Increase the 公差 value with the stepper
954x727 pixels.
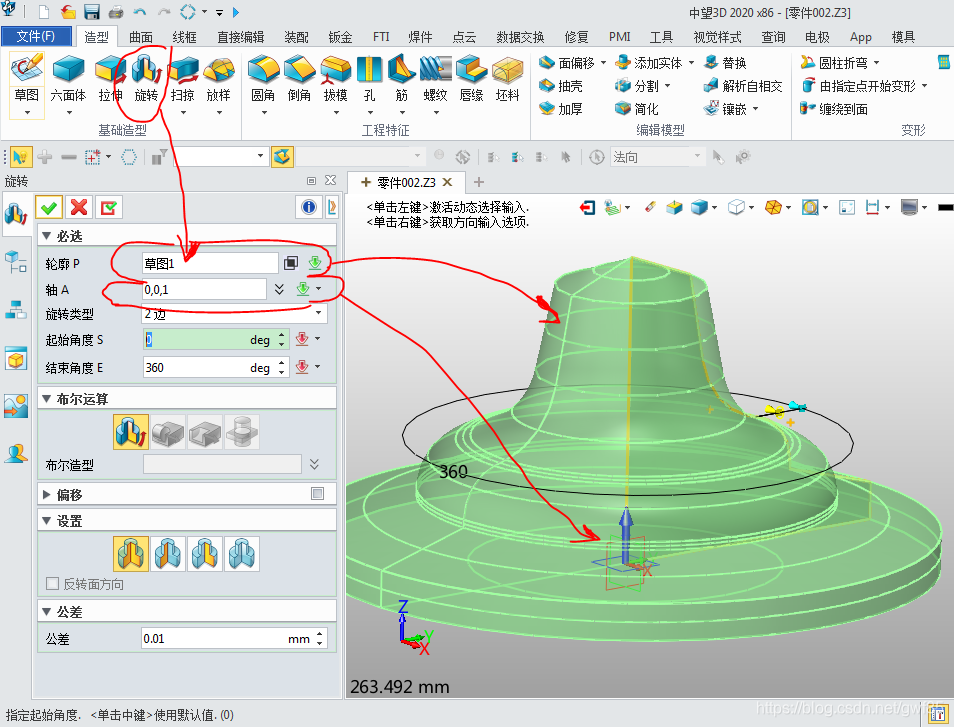coord(320,633)
